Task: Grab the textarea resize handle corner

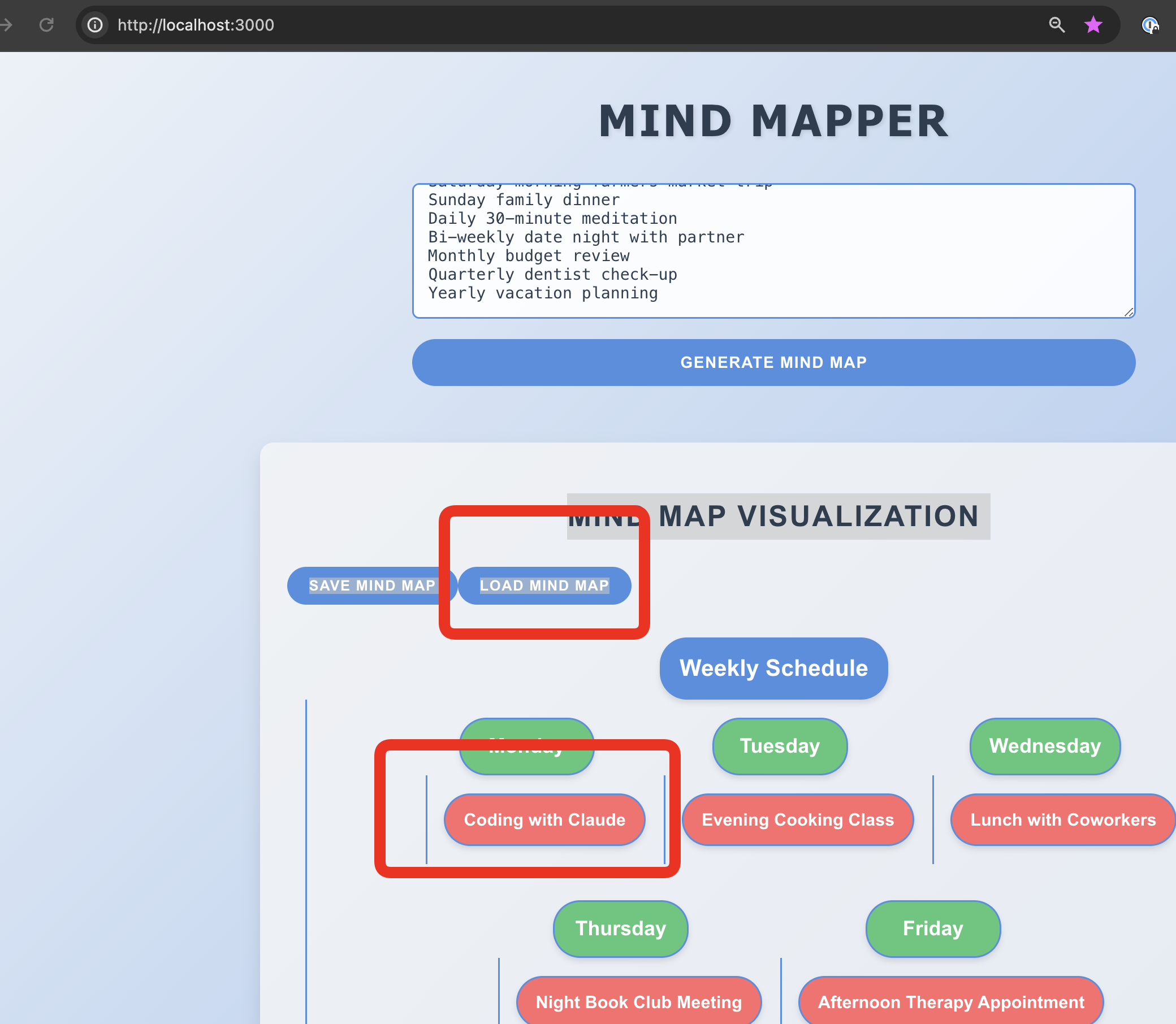Action: (x=1129, y=312)
